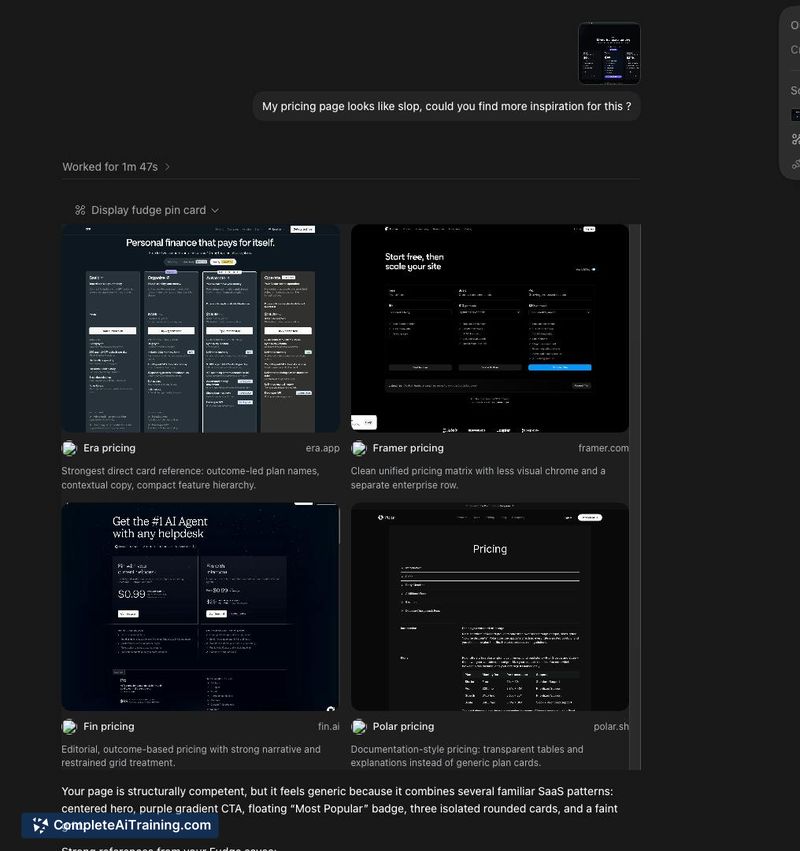Click the Polar pricing favicon icon
Image resolution: width=800 pixels, height=851 pixels.
359,727
